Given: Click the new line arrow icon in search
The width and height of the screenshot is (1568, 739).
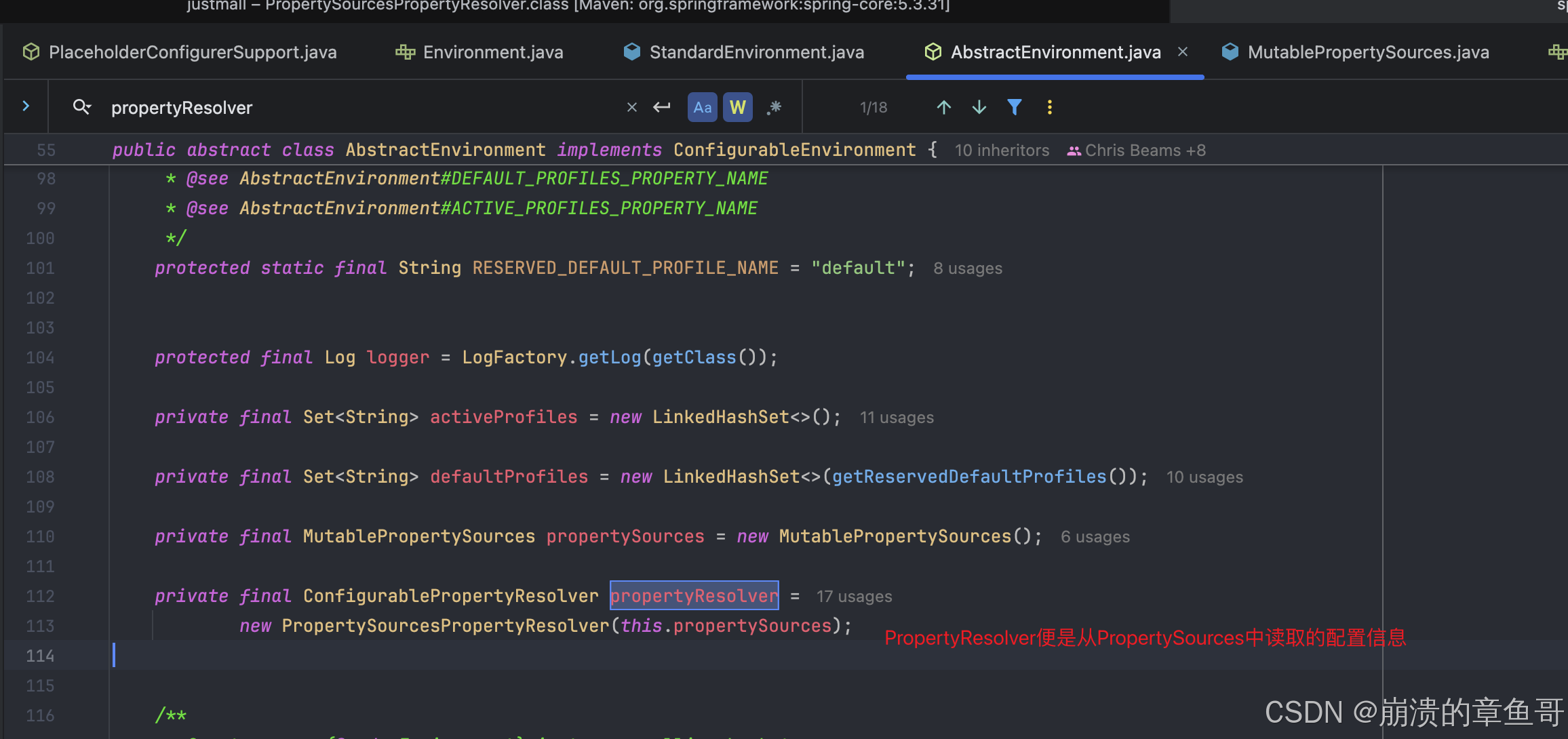Looking at the screenshot, I should point(661,107).
